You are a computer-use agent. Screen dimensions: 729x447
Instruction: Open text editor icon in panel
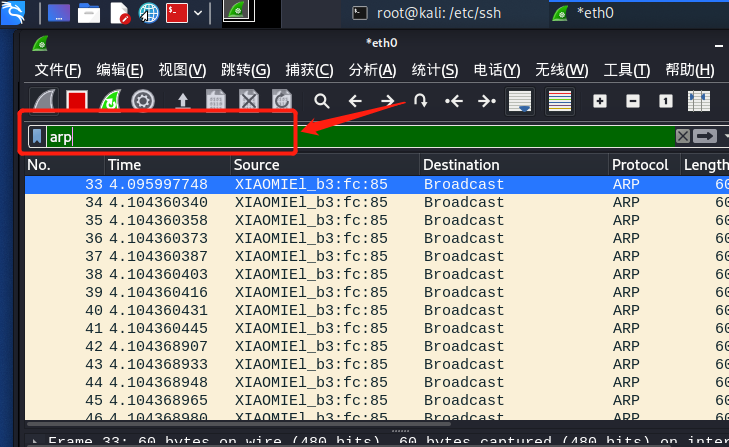pyautogui.click(x=119, y=13)
